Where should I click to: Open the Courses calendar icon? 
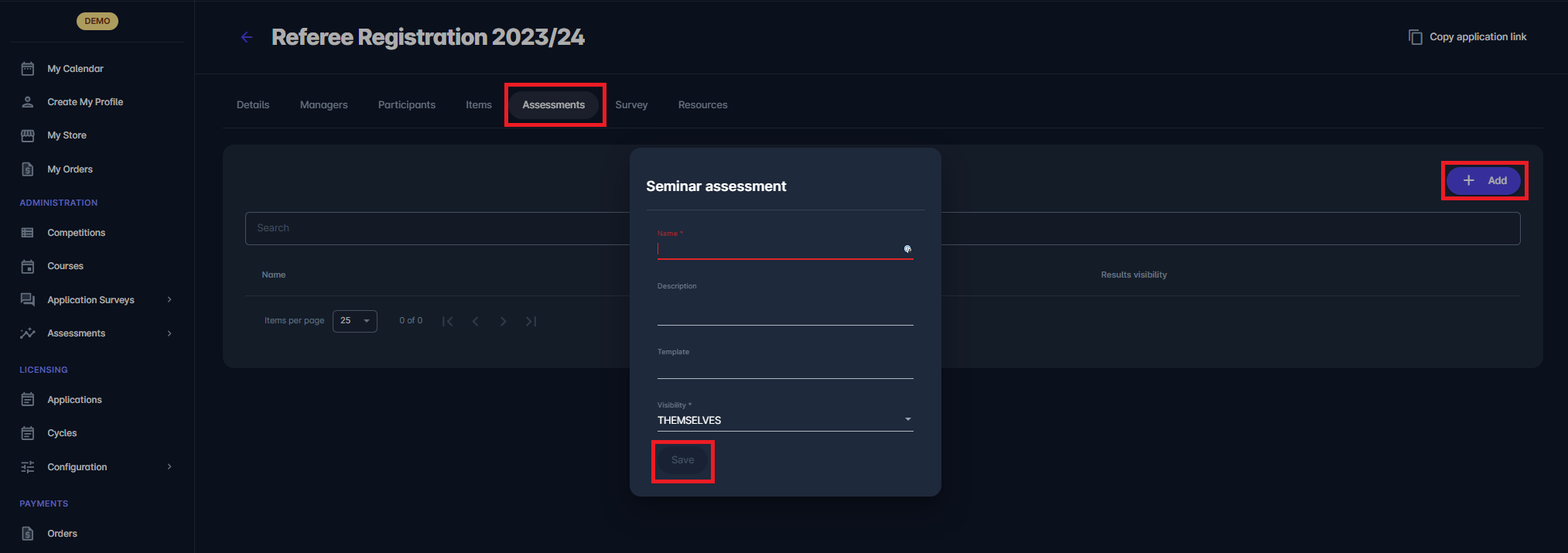pos(28,266)
